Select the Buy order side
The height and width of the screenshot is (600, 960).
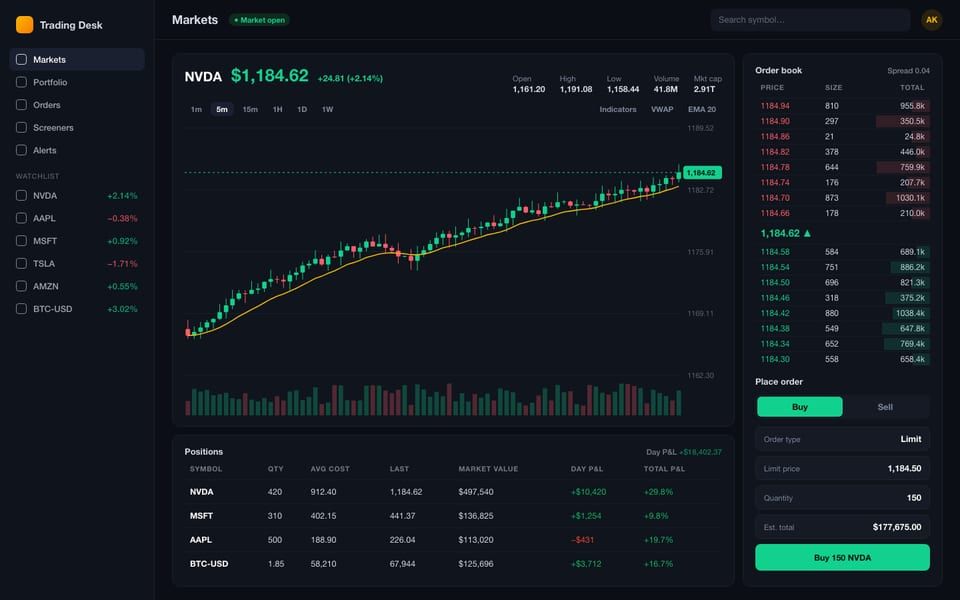[x=800, y=407]
